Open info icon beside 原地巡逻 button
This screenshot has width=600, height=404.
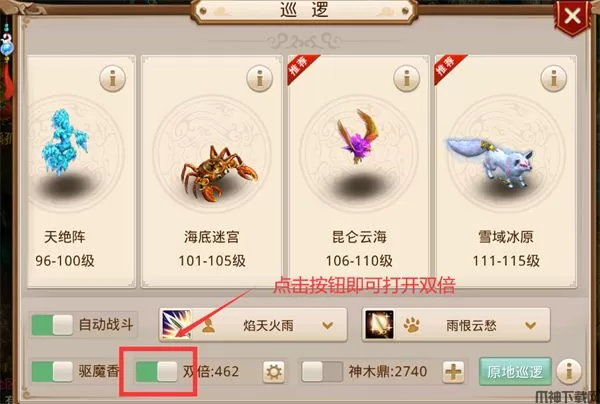(x=569, y=371)
